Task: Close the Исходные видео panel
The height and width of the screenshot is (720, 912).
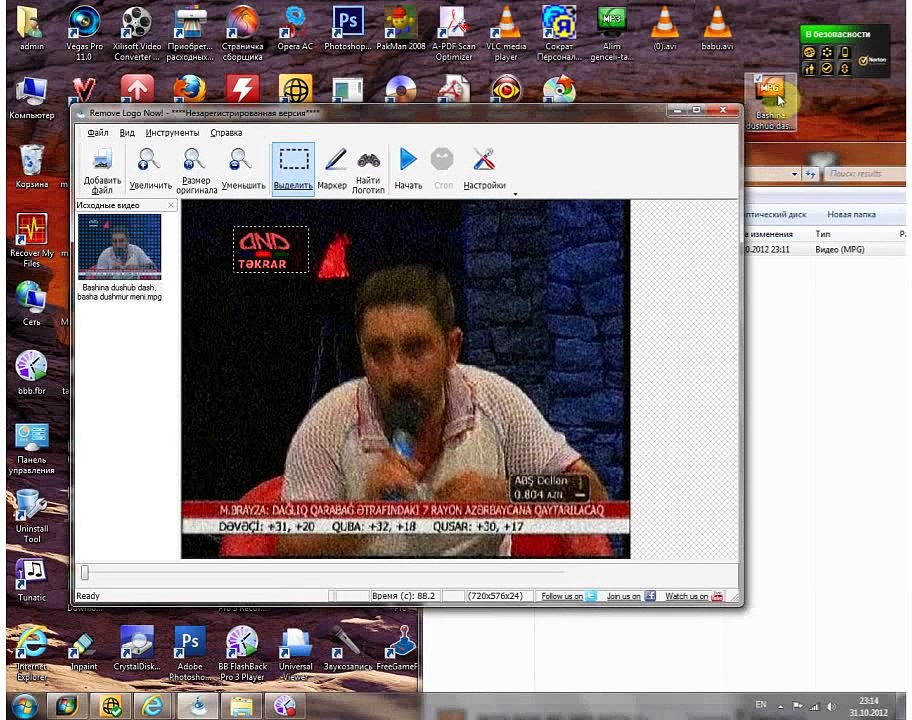Action: 170,205
